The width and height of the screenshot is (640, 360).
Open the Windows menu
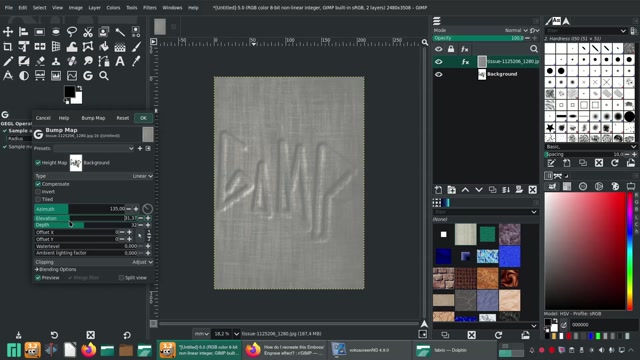coord(172,7)
